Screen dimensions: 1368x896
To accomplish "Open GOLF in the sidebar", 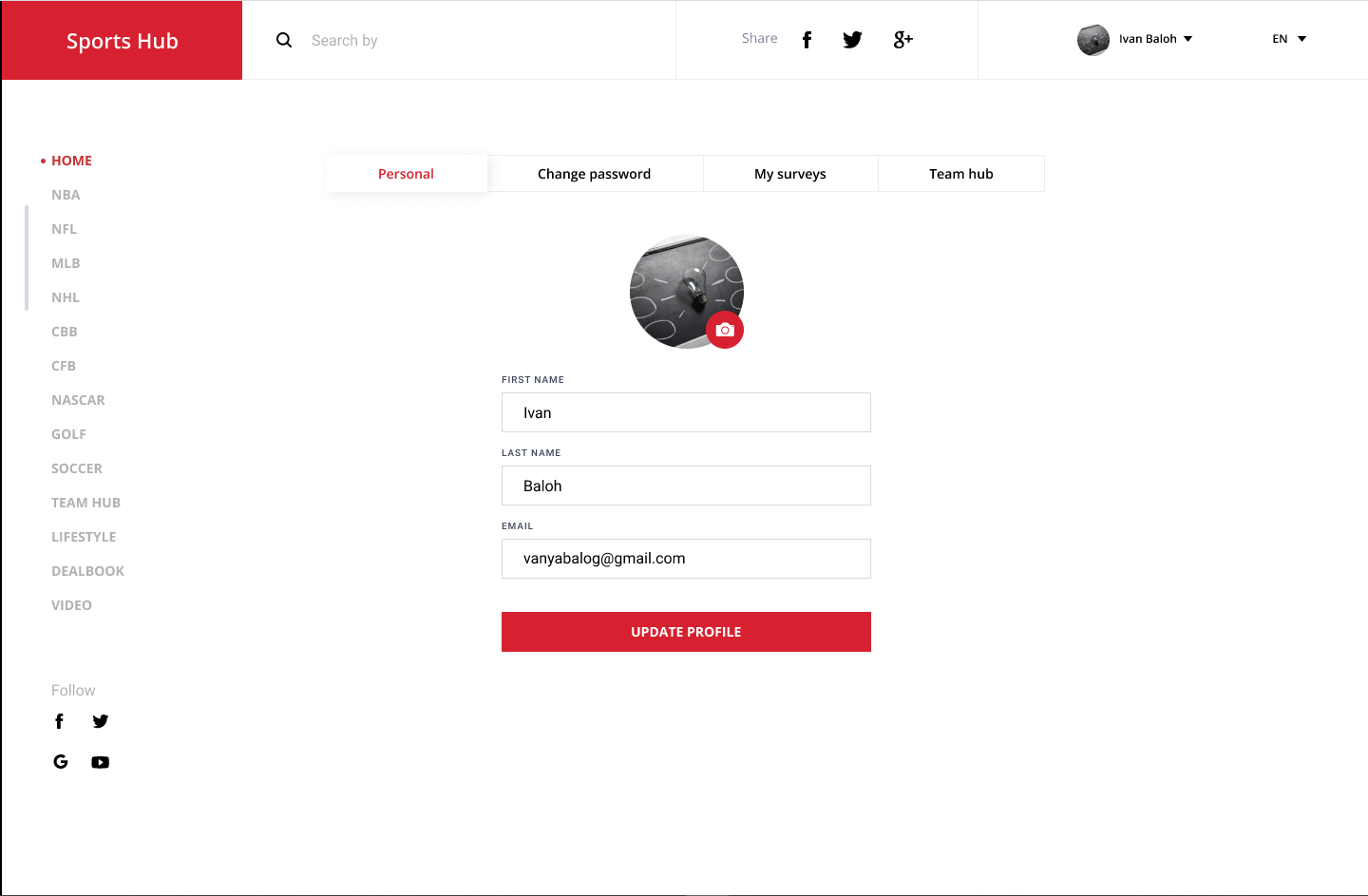I will [x=68, y=434].
